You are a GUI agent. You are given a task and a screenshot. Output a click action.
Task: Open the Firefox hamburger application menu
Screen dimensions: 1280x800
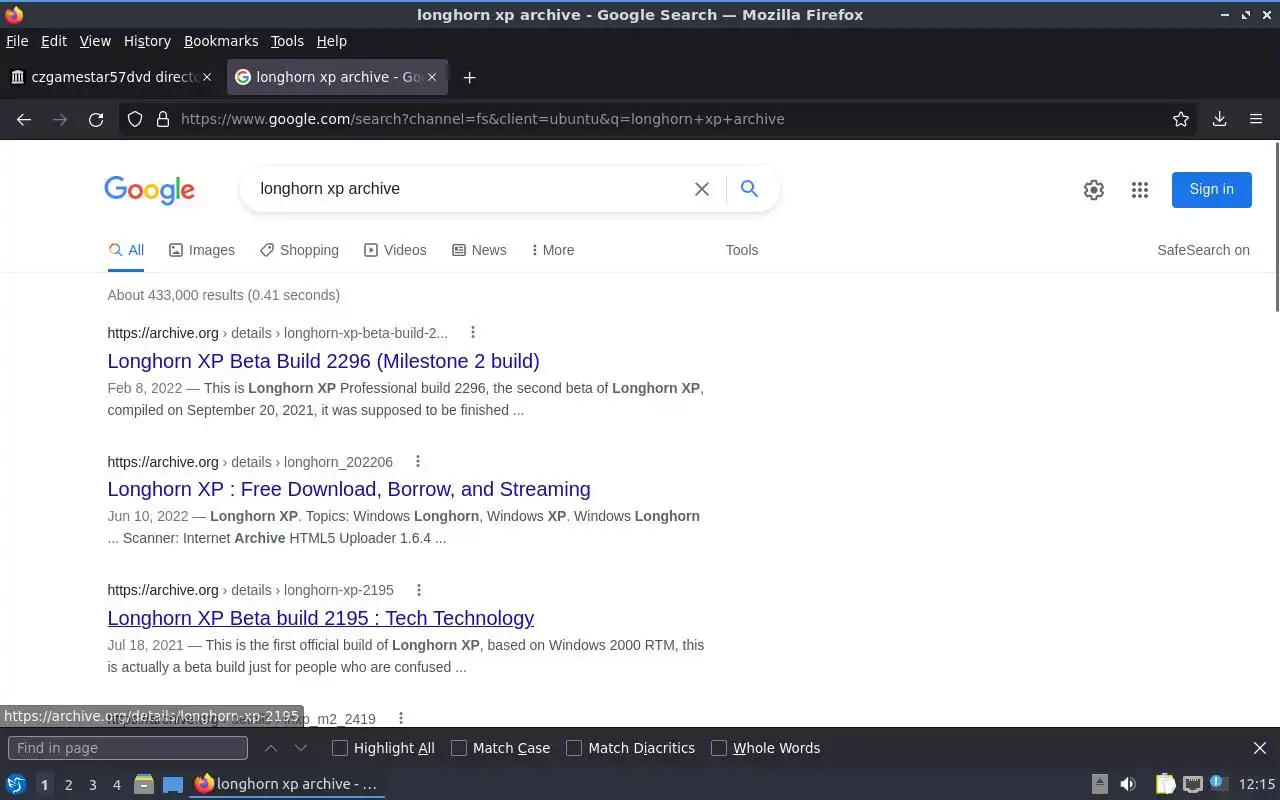pyautogui.click(x=1256, y=119)
